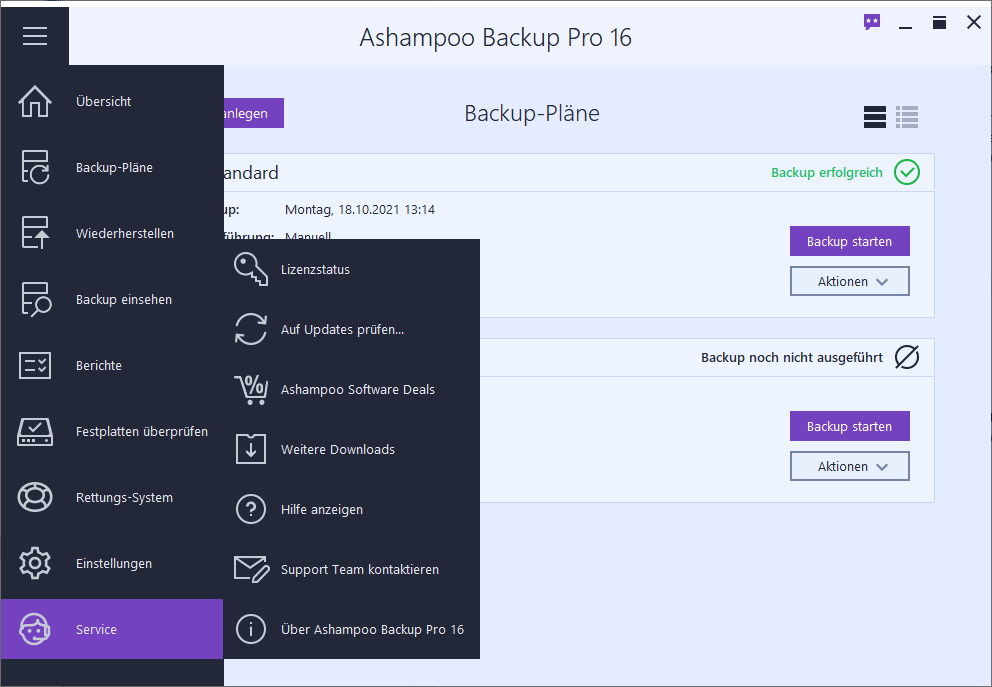Click the Backup-Pläne page heading
Image resolution: width=992 pixels, height=687 pixels.
(x=531, y=113)
